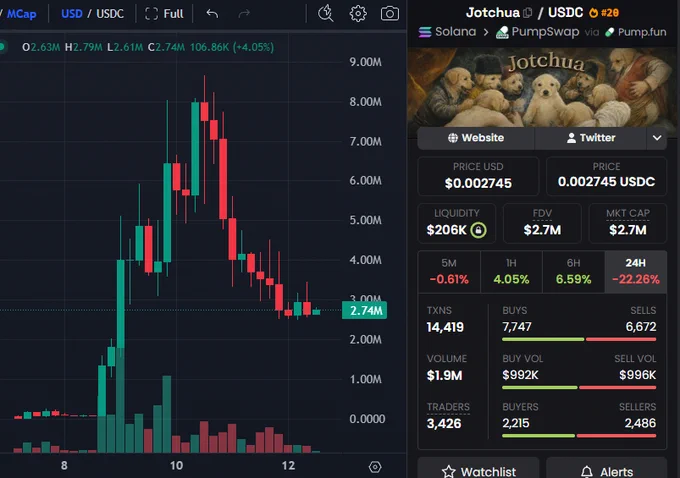The image size is (680, 478).
Task: Select the 5M timeframe tab
Action: 449,272
